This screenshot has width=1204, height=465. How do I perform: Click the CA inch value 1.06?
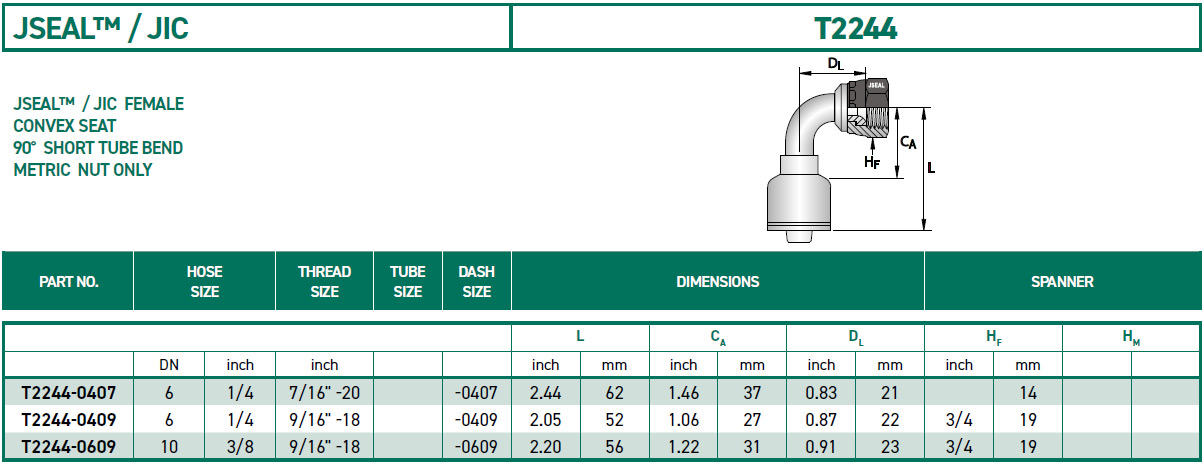[x=683, y=420]
